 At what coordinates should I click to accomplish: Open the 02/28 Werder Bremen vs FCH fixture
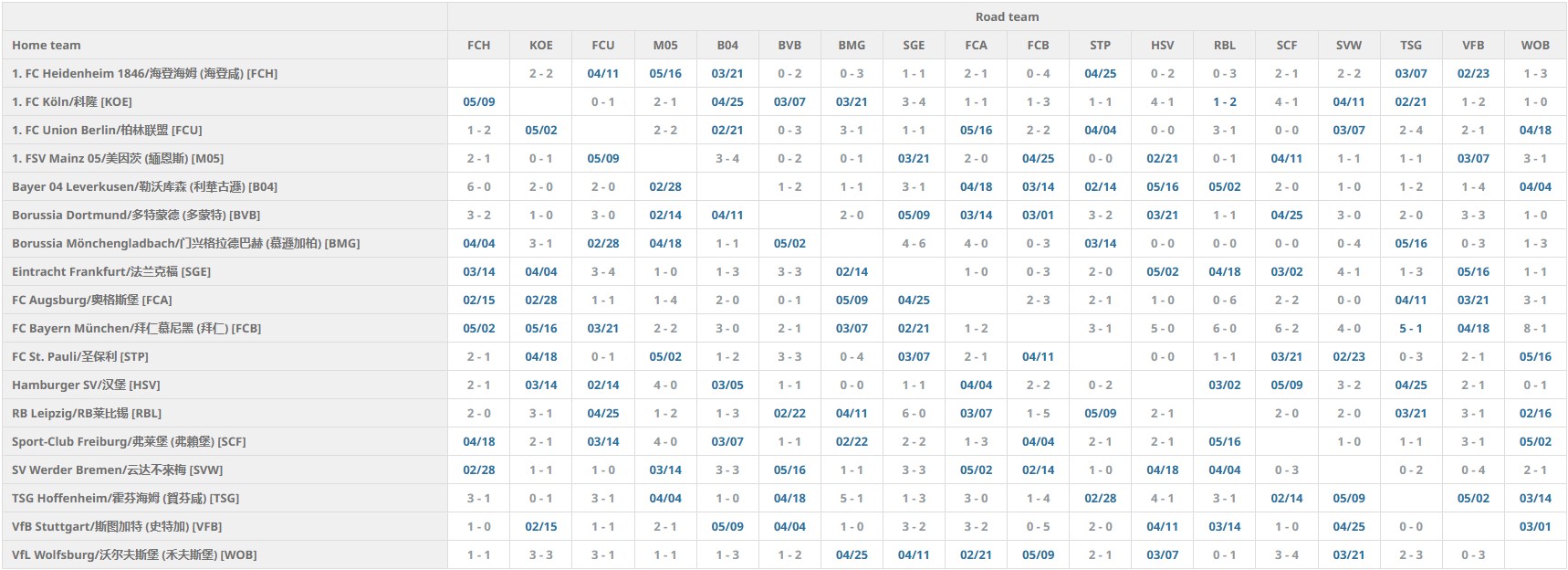pyautogui.click(x=478, y=470)
